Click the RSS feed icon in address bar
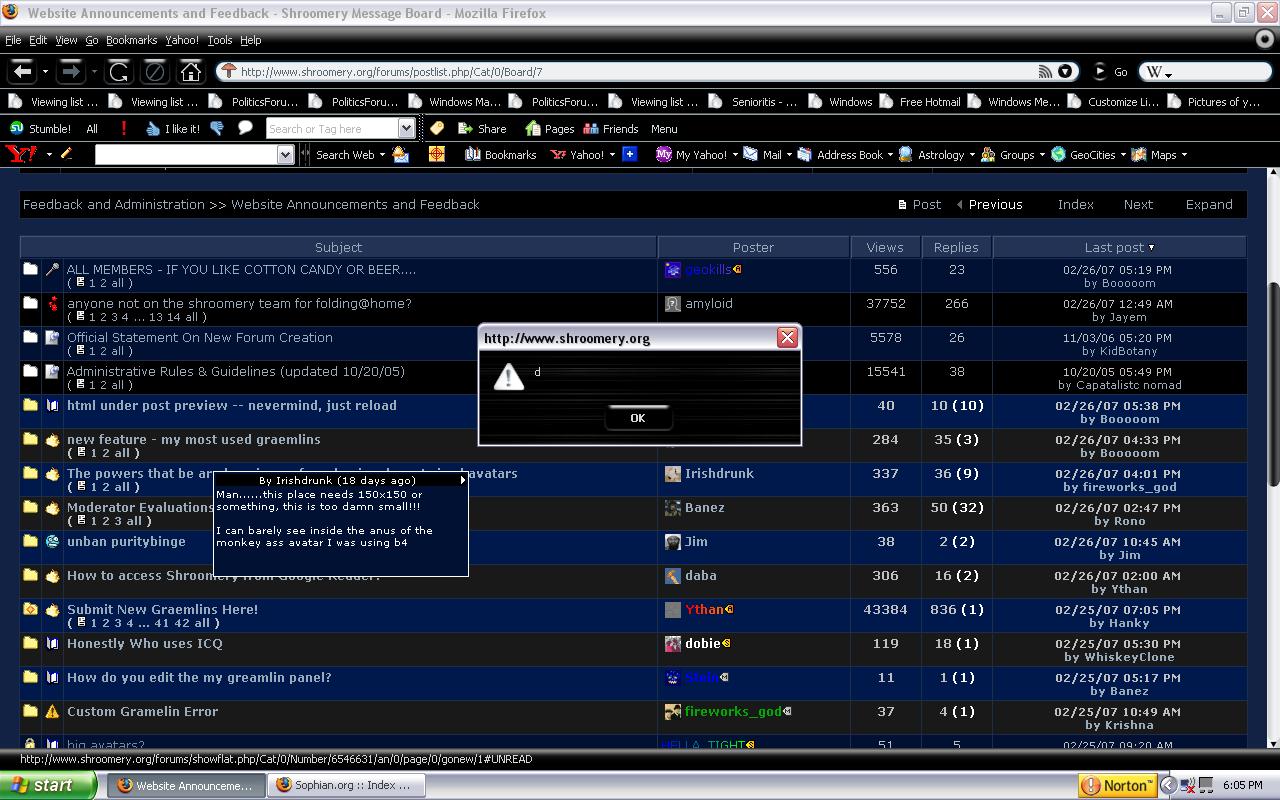Viewport: 1280px width, 800px height. (x=1045, y=72)
